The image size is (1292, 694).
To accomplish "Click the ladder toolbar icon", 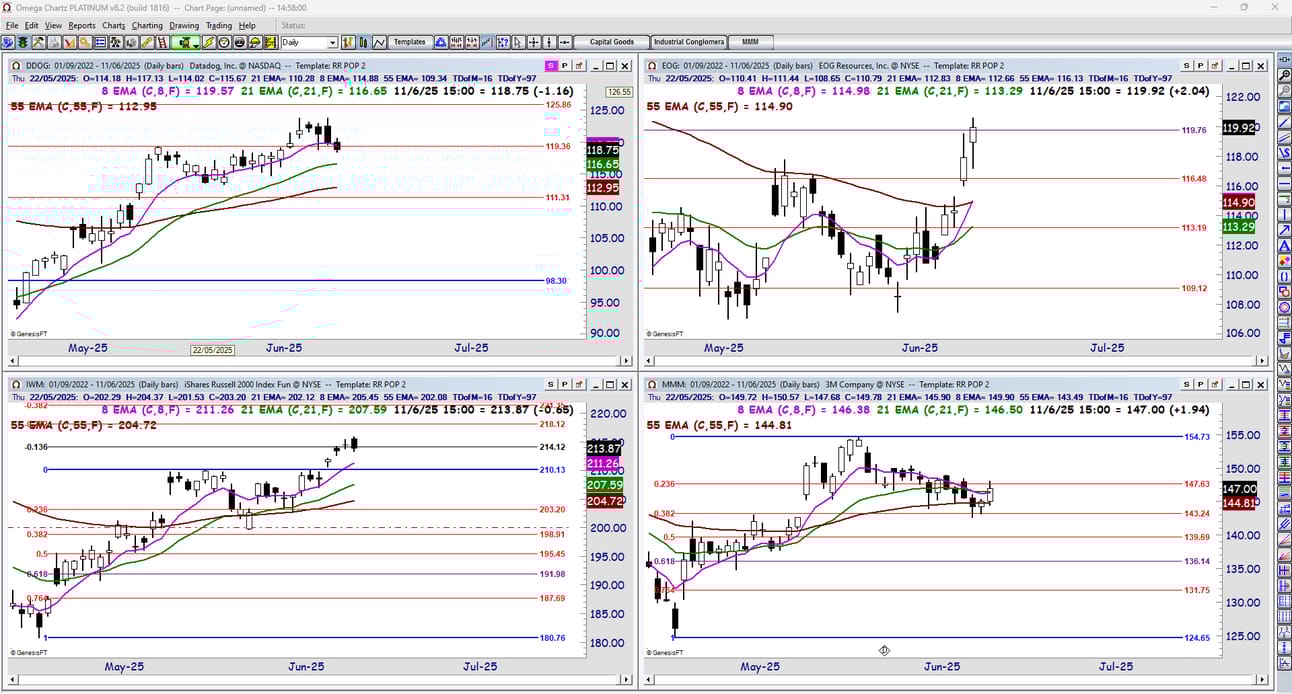I will [163, 43].
